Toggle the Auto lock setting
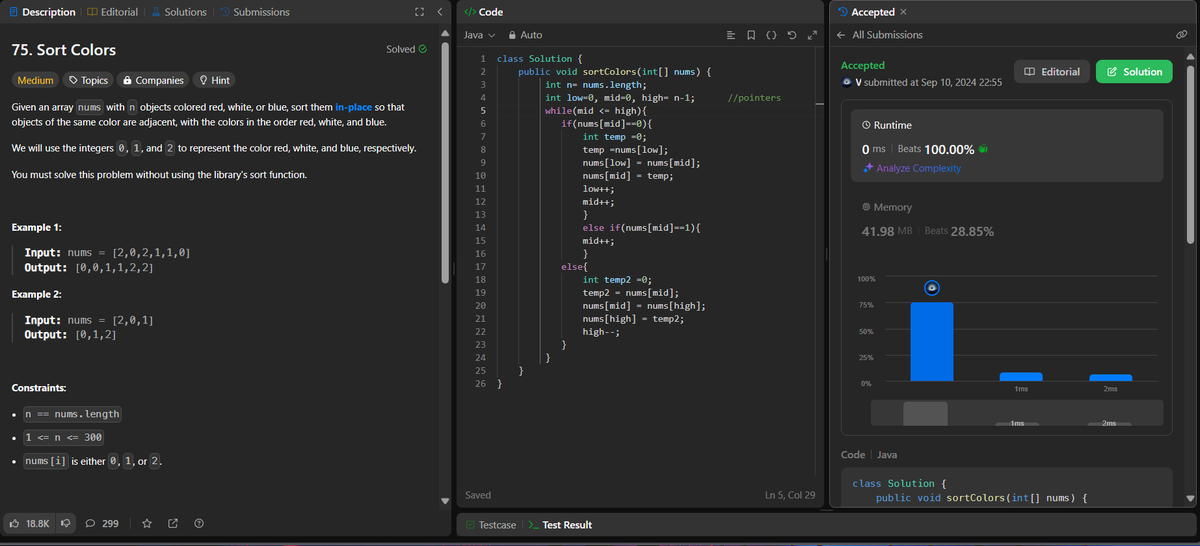Image resolution: width=1200 pixels, height=546 pixels. point(524,35)
